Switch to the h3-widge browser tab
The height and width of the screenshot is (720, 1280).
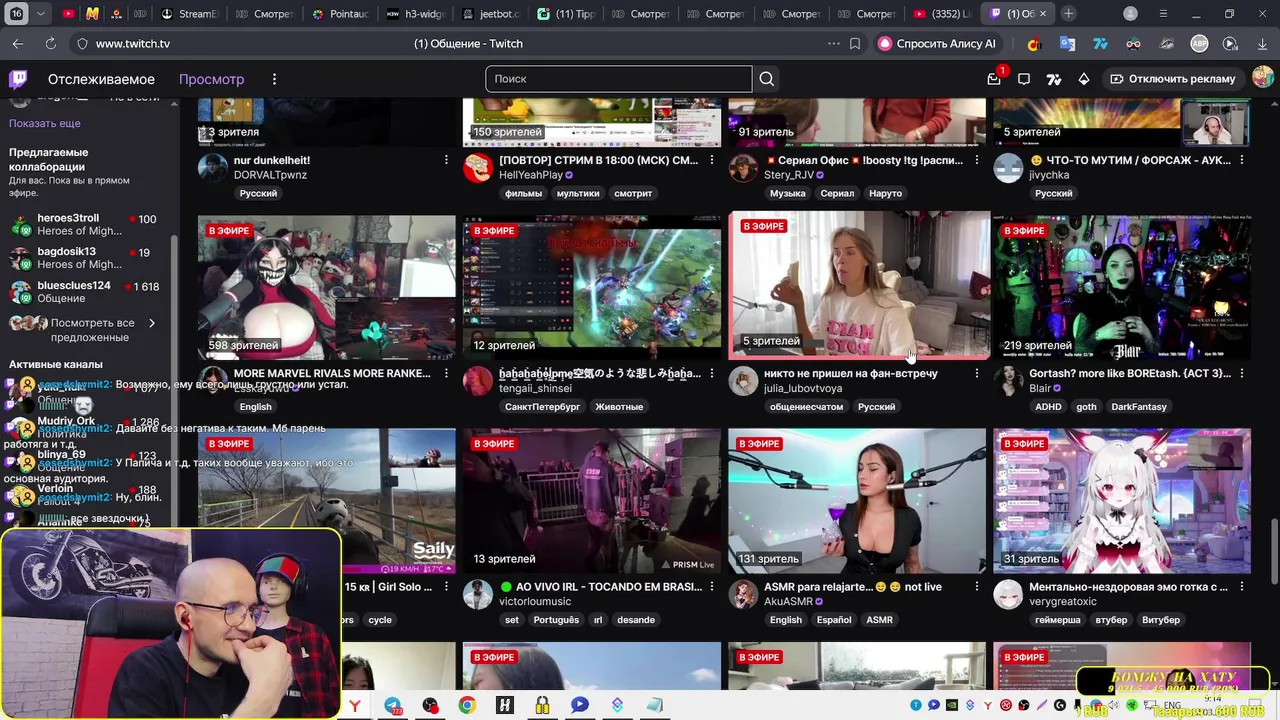(x=415, y=14)
